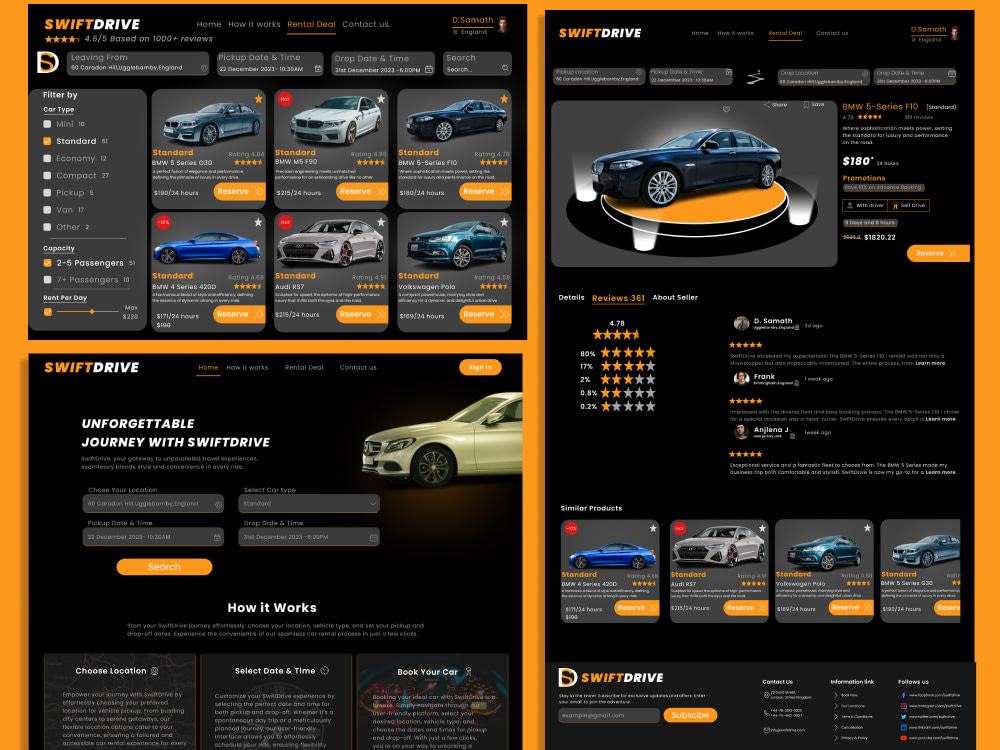Click the route swap icon between locations
The image size is (1000, 750).
755,78
